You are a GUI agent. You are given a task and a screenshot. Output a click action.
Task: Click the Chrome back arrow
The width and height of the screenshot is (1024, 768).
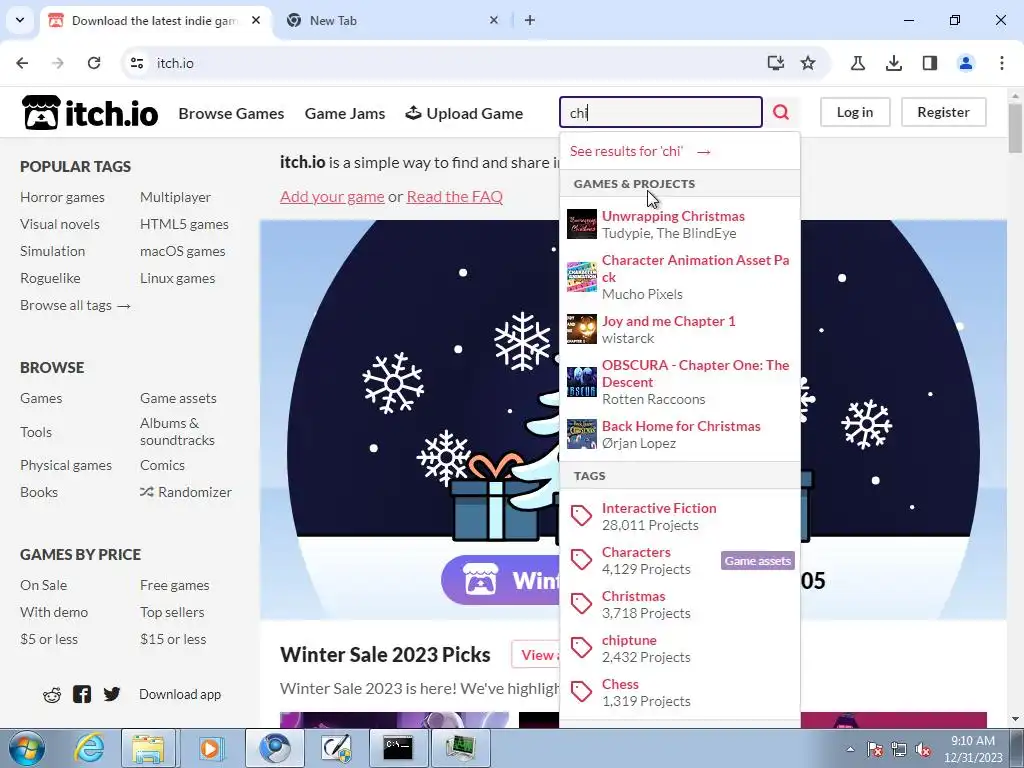(22, 63)
